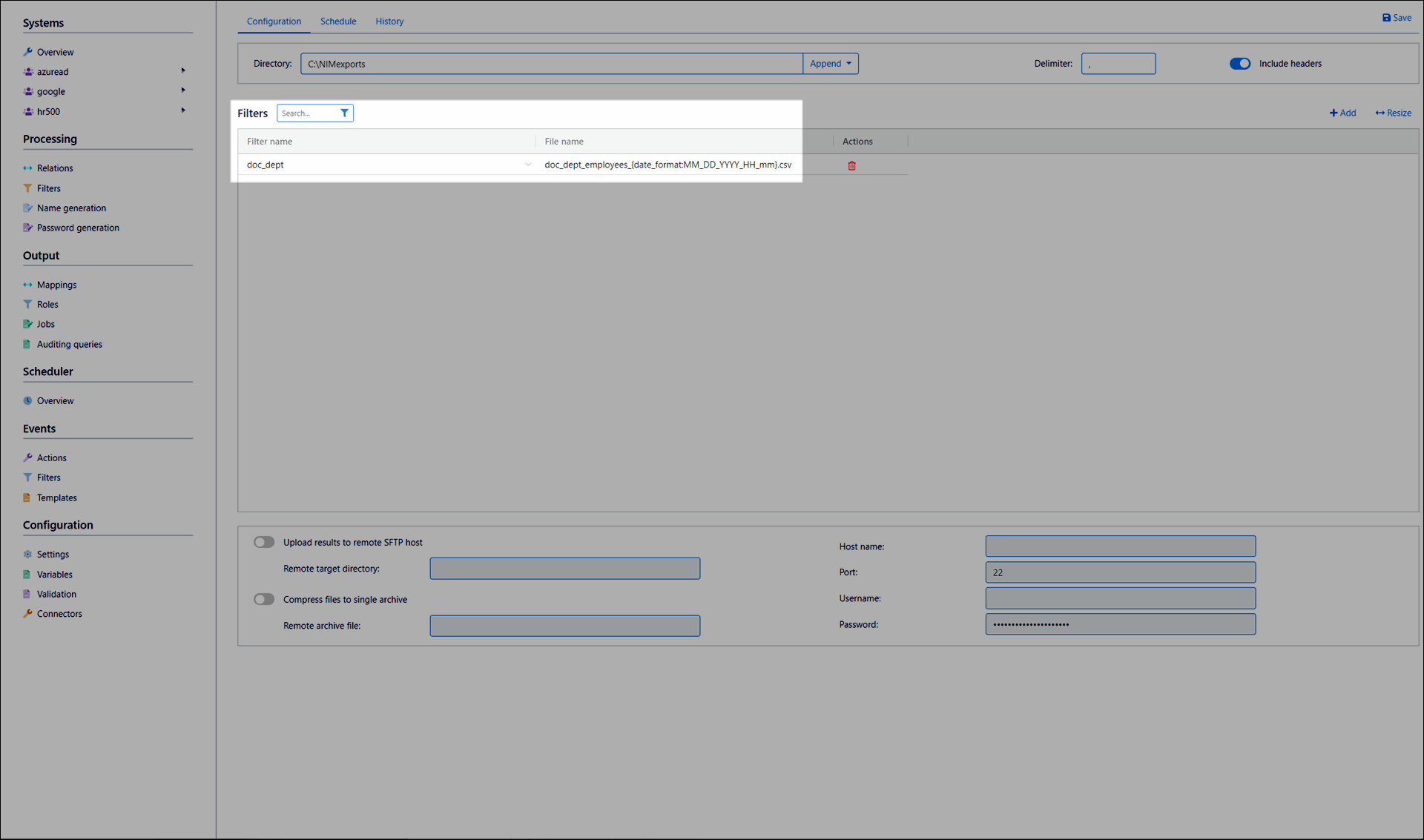Image resolution: width=1424 pixels, height=840 pixels.
Task: Enable Upload results to remote SFTP host
Action: click(x=264, y=542)
